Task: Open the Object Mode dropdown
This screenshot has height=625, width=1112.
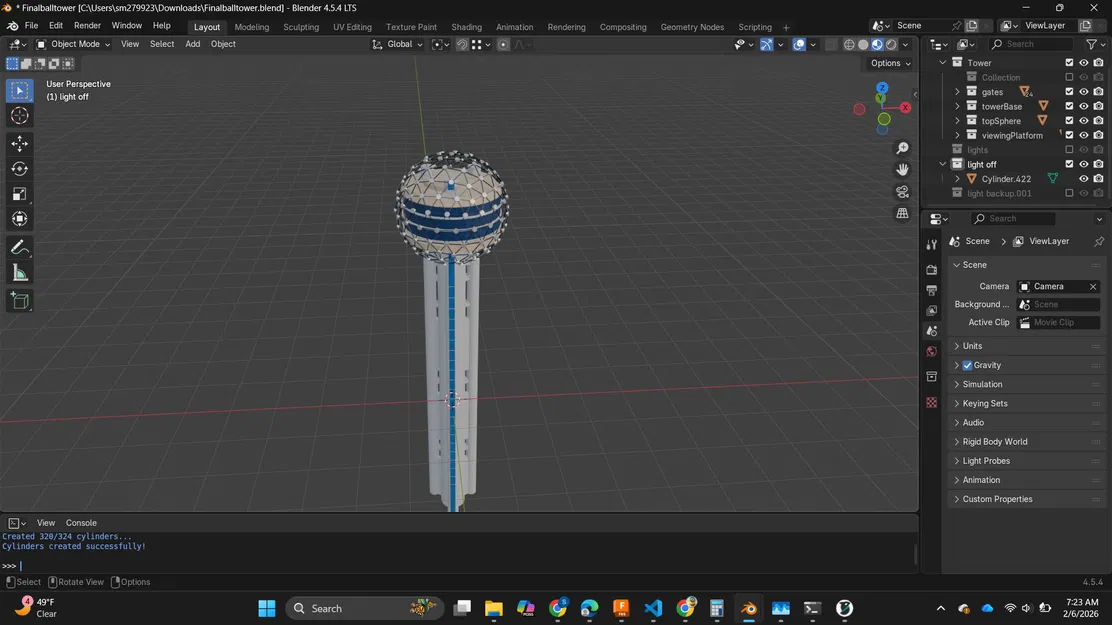Action: 74,44
